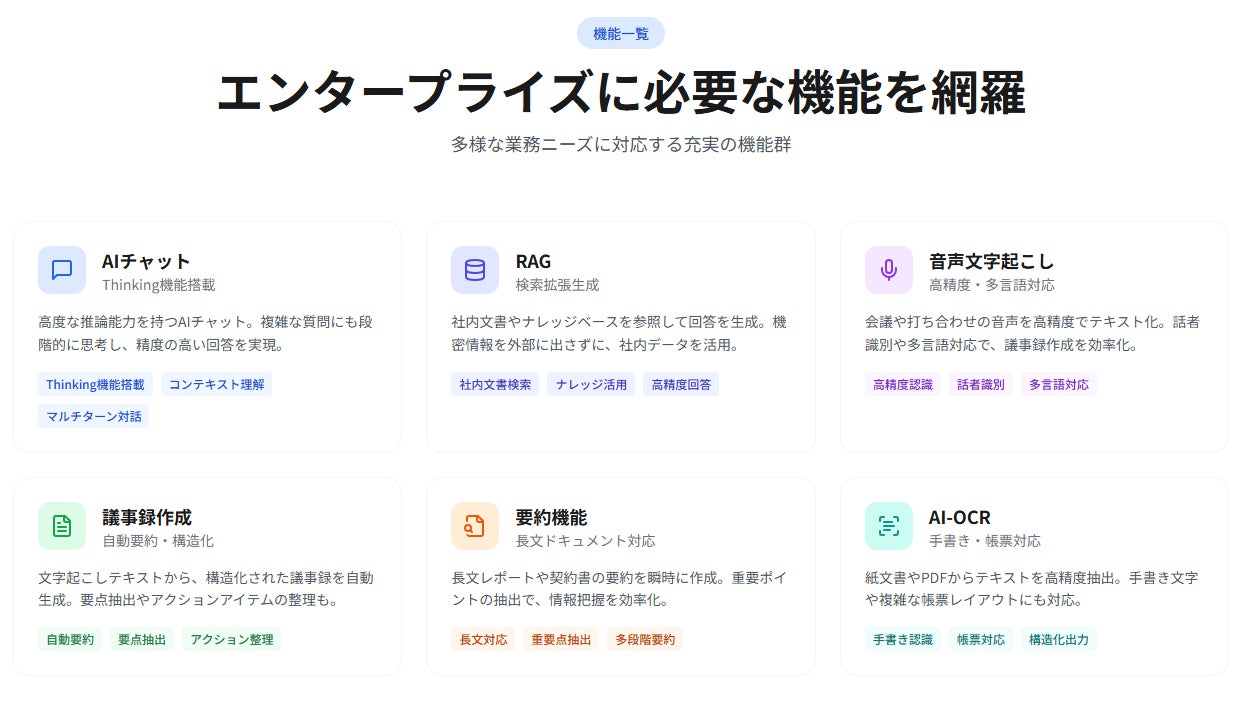Select the コンテキスト理解 tag

point(216,384)
